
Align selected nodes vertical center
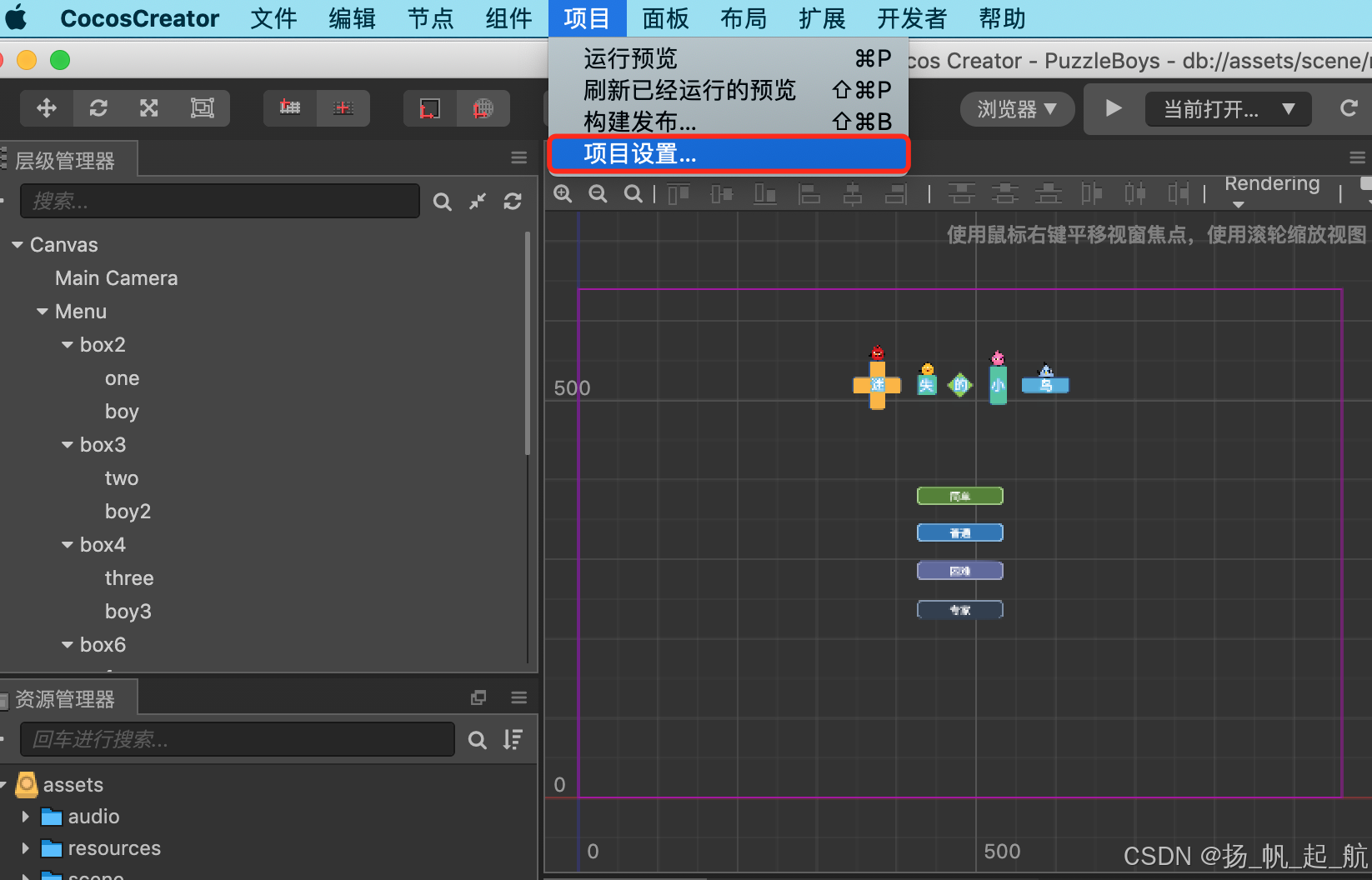[x=722, y=194]
